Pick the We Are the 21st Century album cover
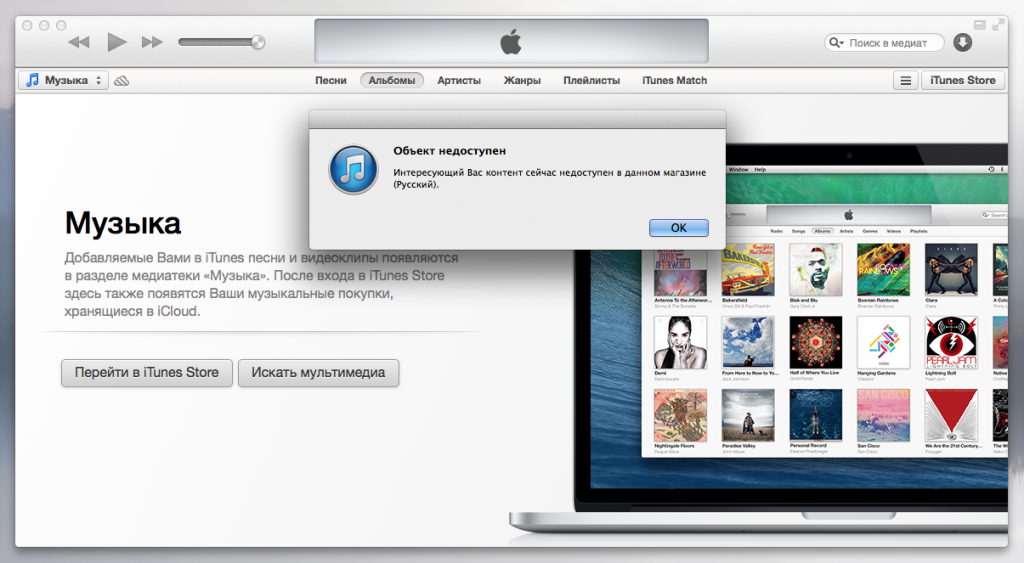Screen dimensions: 1024x563 (x=951, y=415)
